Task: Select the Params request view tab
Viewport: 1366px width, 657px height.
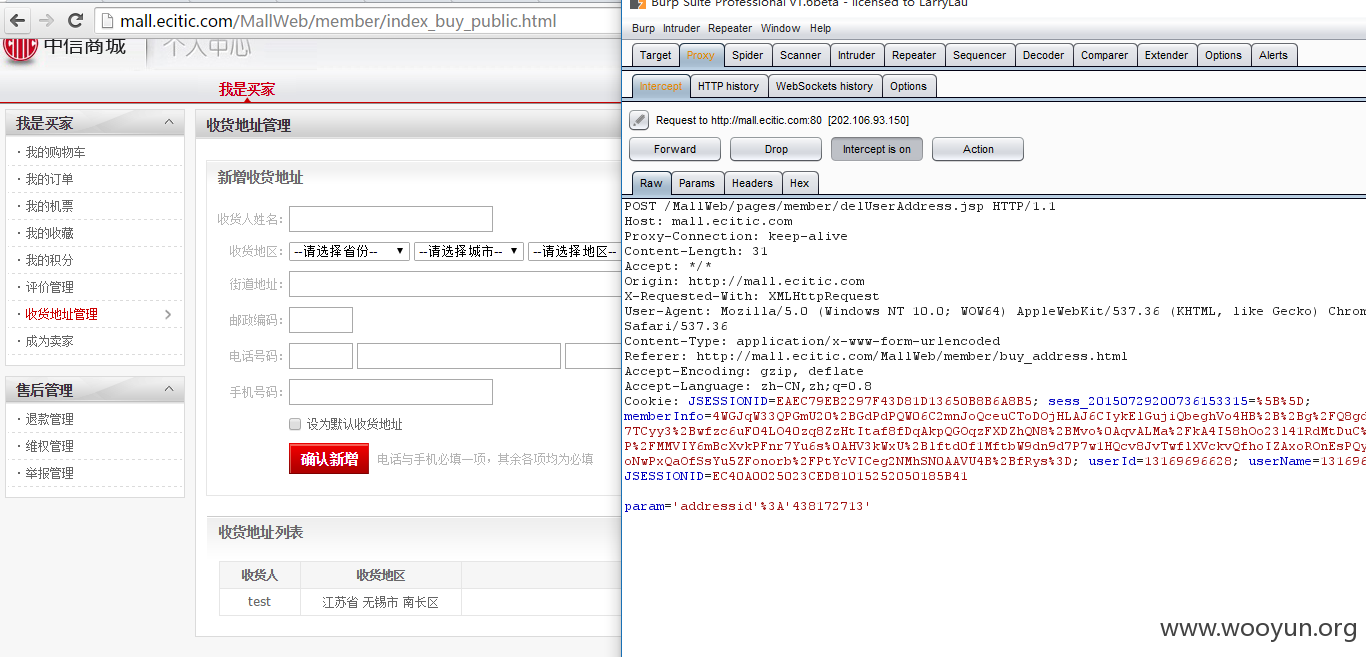Action: click(696, 183)
